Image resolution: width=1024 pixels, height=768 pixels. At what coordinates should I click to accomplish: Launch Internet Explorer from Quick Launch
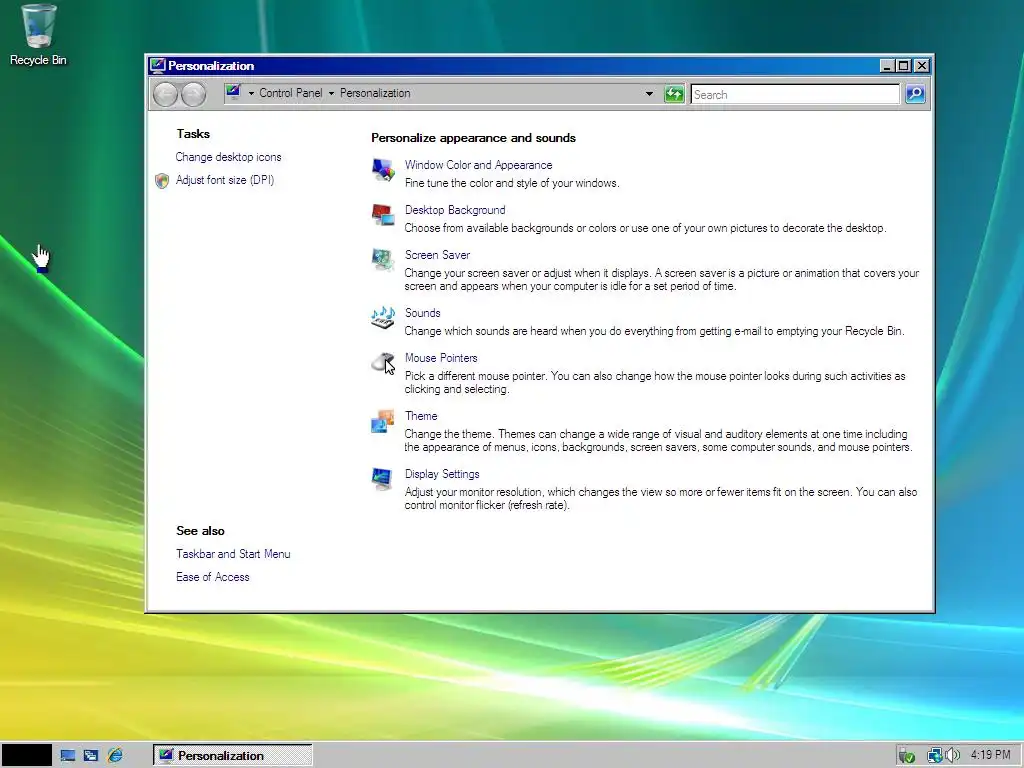[115, 756]
